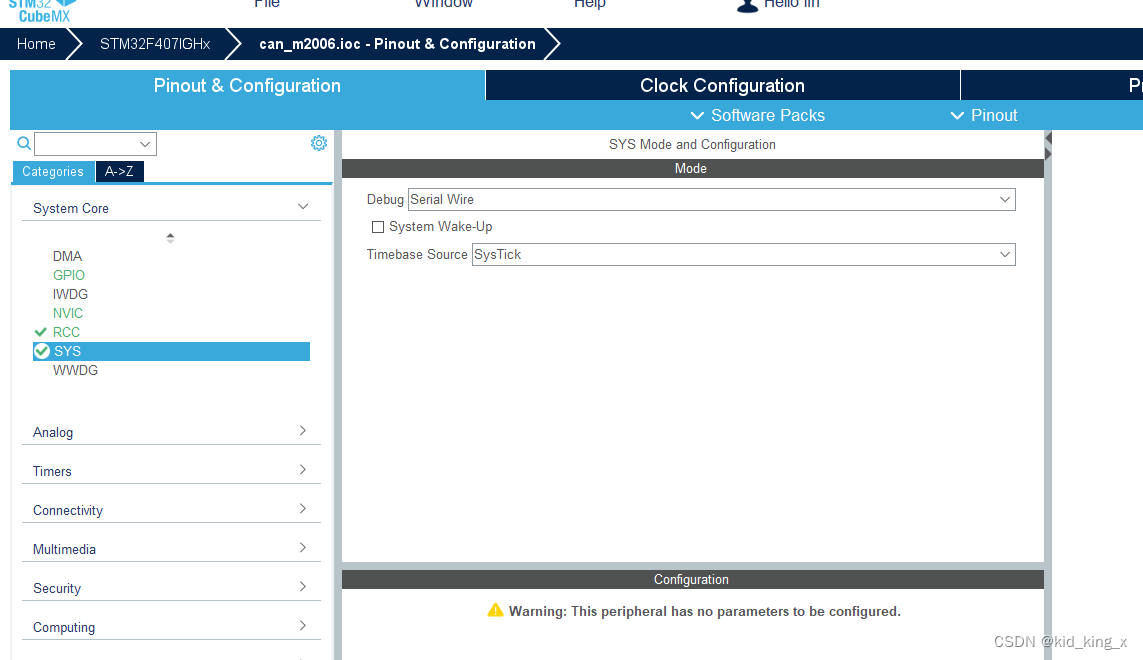The width and height of the screenshot is (1143, 660).
Task: Click lower right-pointing arrow on panel splitter
Action: 1048,154
